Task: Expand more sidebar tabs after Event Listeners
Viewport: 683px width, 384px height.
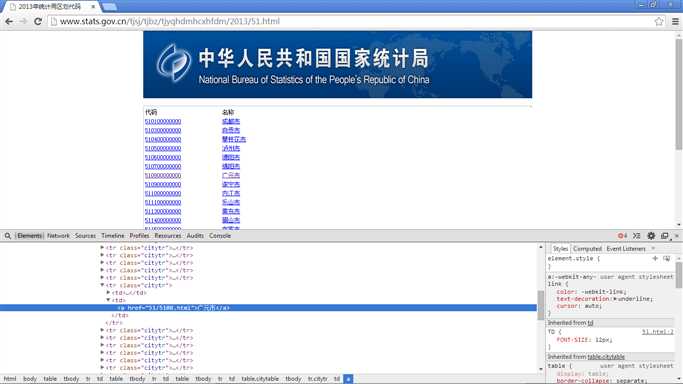Action: click(x=653, y=249)
